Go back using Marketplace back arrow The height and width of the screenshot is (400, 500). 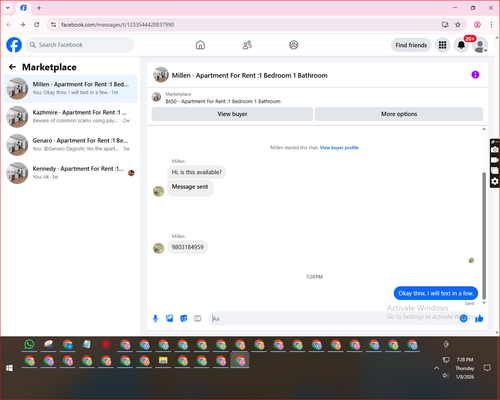click(x=12, y=67)
